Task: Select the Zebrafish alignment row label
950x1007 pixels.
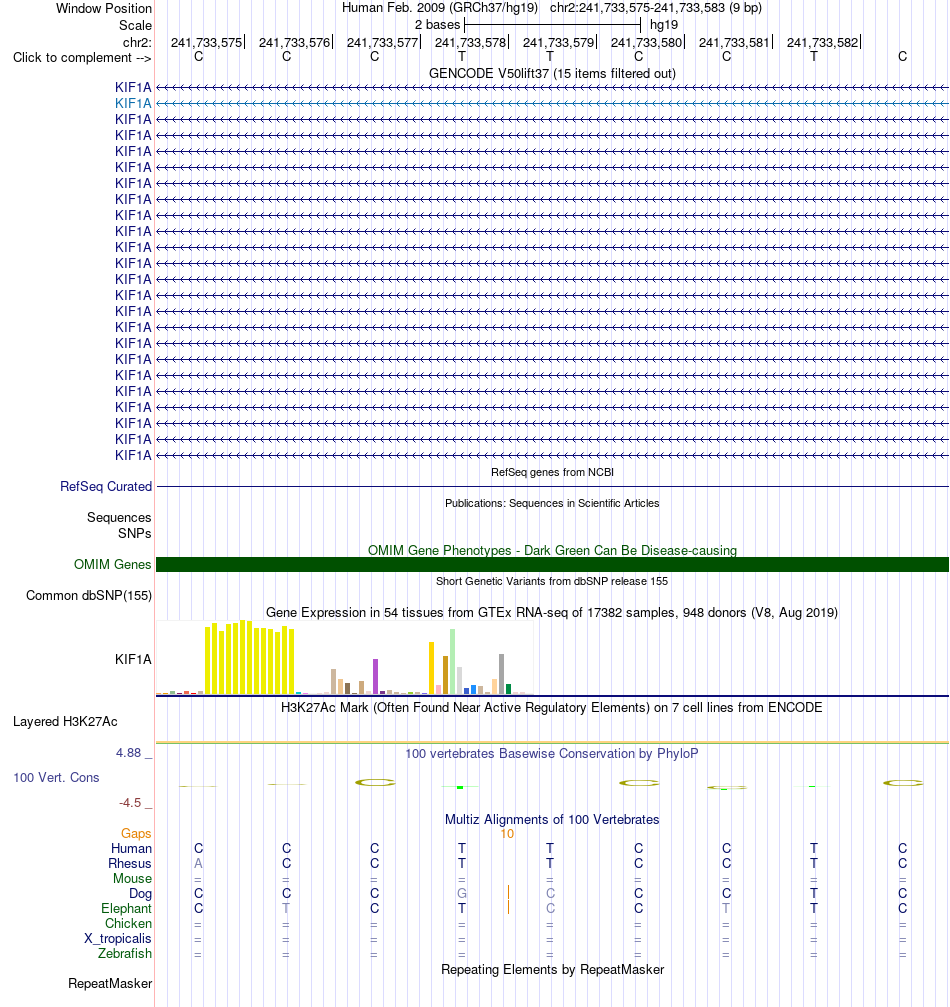Action: (x=125, y=953)
